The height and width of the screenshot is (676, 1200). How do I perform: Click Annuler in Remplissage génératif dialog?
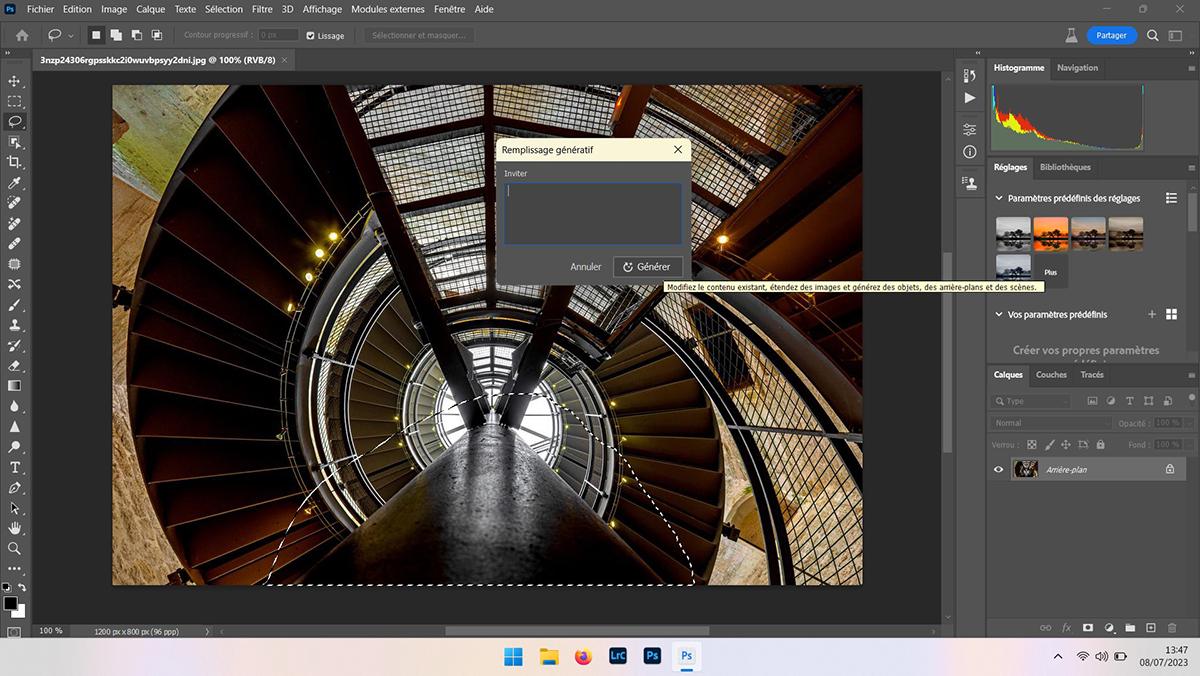586,267
